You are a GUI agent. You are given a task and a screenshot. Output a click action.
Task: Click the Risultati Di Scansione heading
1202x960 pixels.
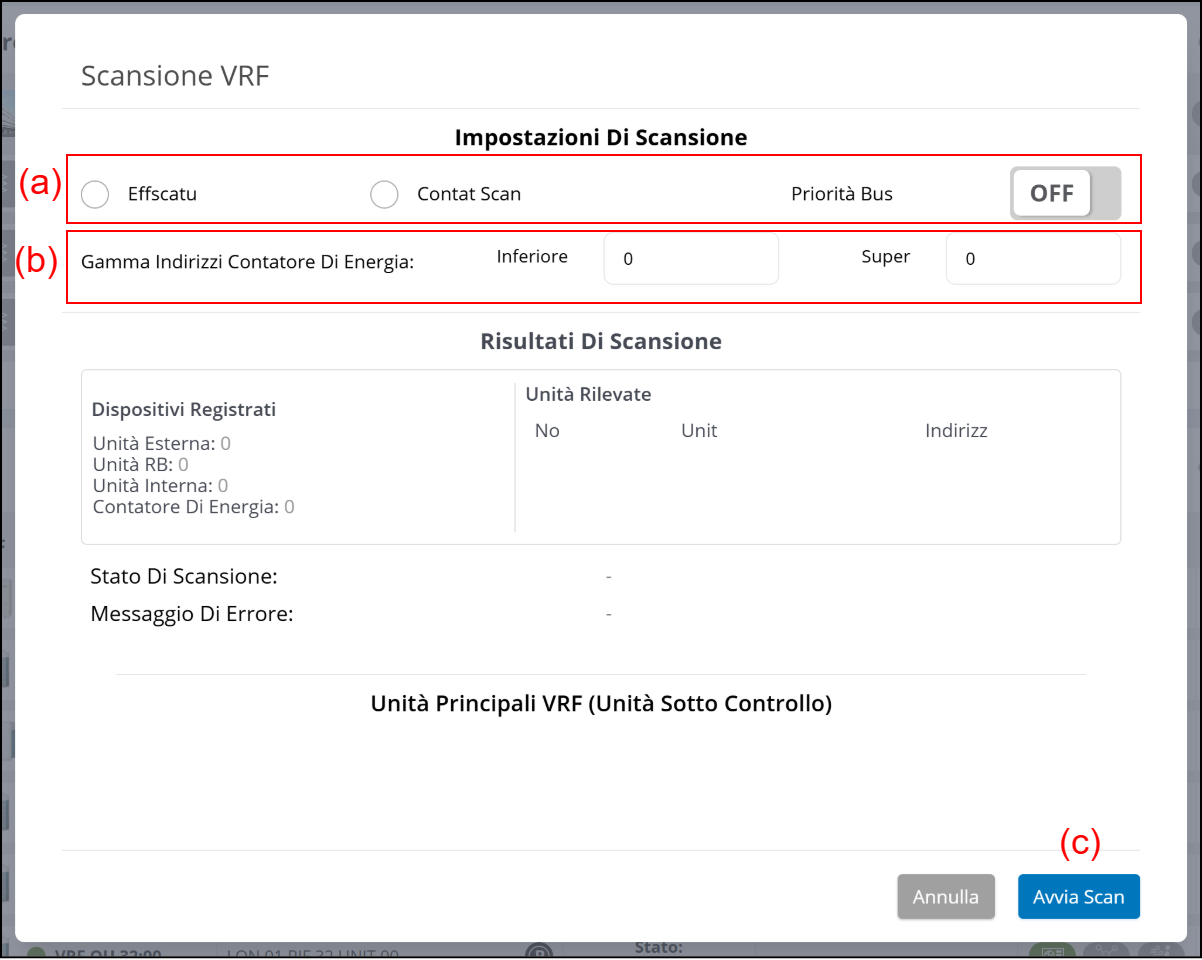(600, 341)
